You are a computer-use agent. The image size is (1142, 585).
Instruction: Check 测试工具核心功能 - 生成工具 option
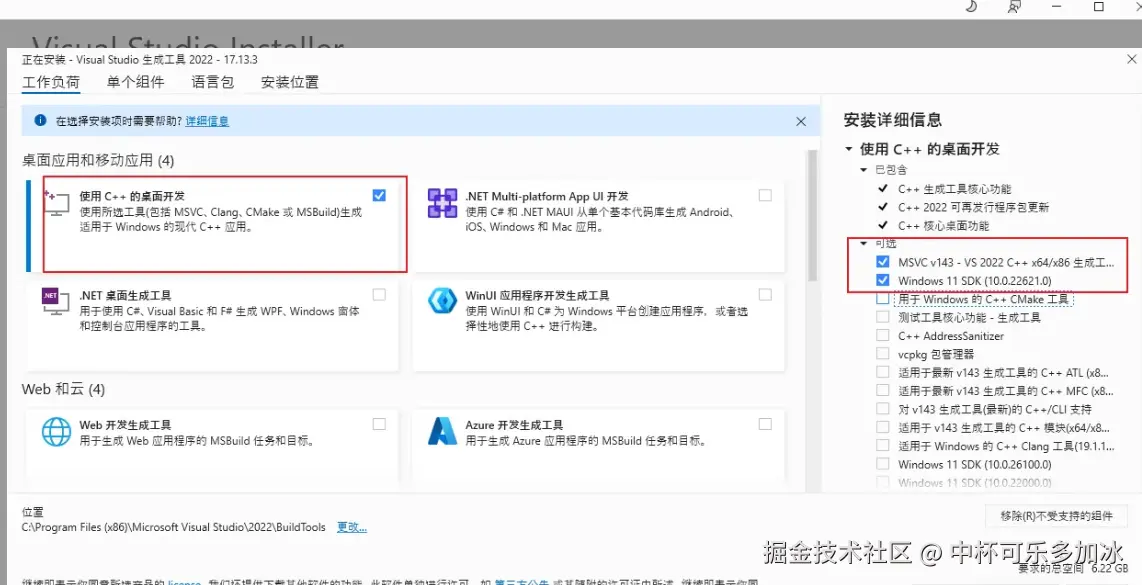[x=883, y=317]
